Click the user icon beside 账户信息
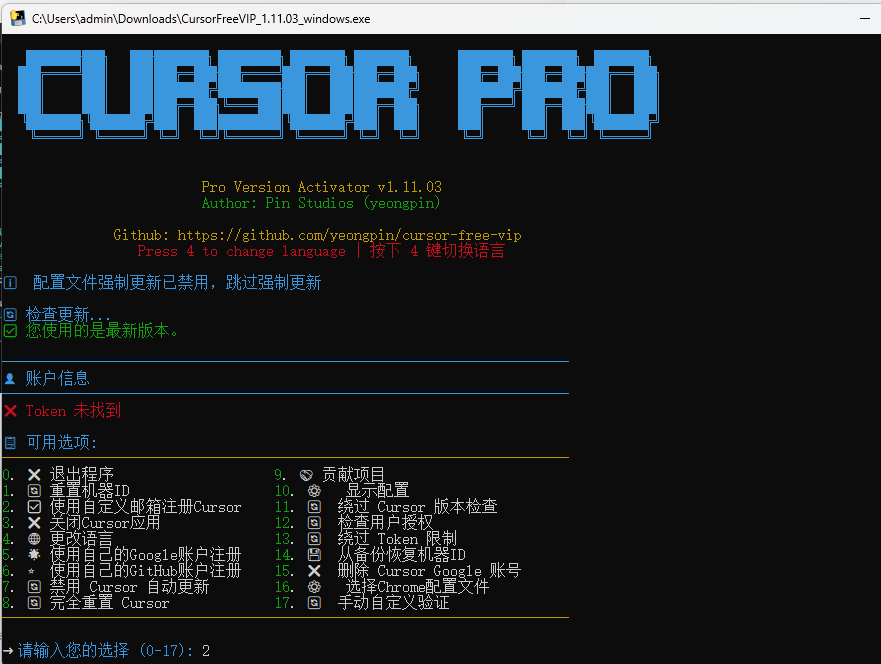The width and height of the screenshot is (881, 664). click(x=10, y=379)
